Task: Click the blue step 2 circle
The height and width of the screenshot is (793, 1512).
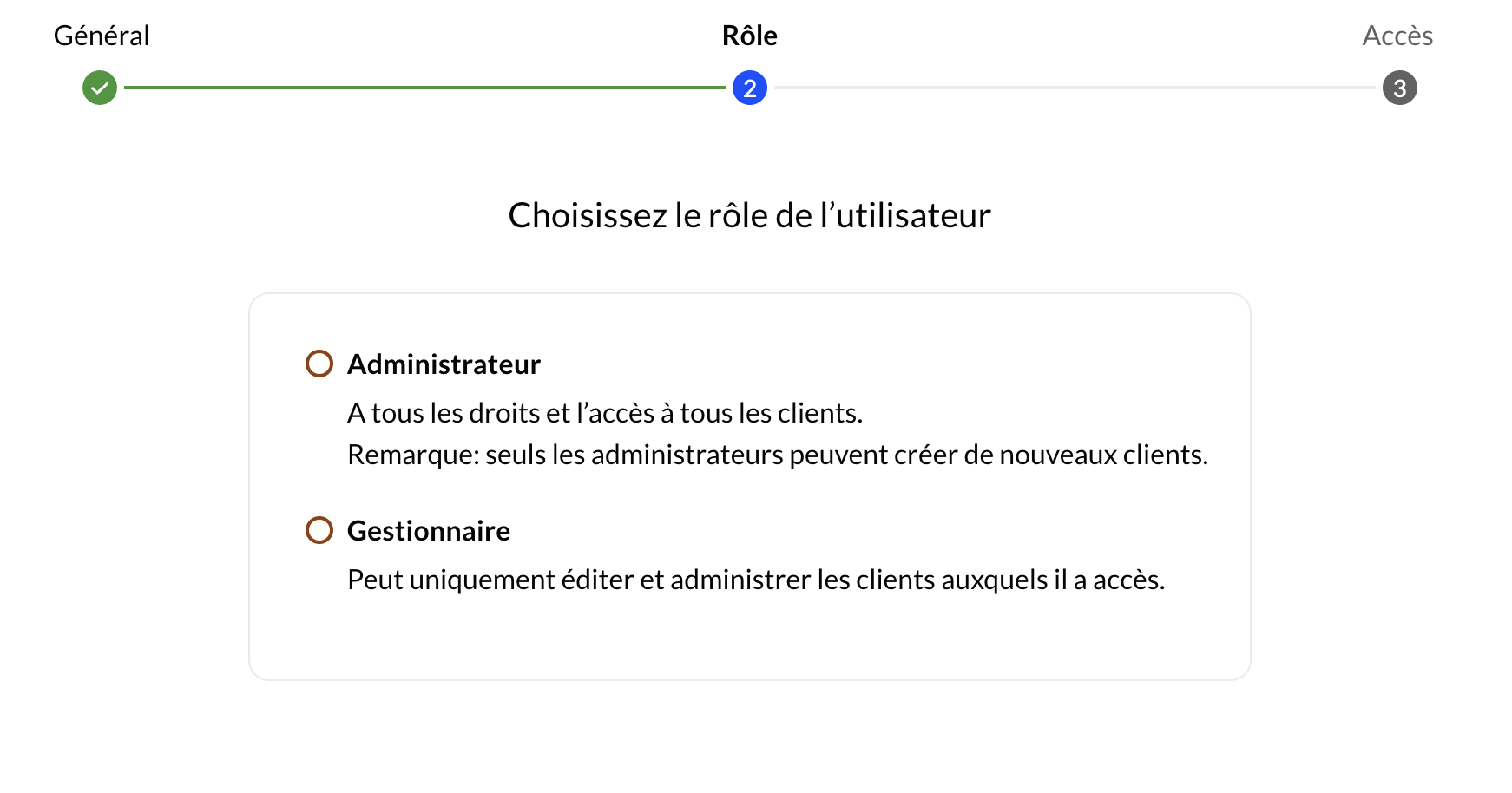Action: (750, 88)
